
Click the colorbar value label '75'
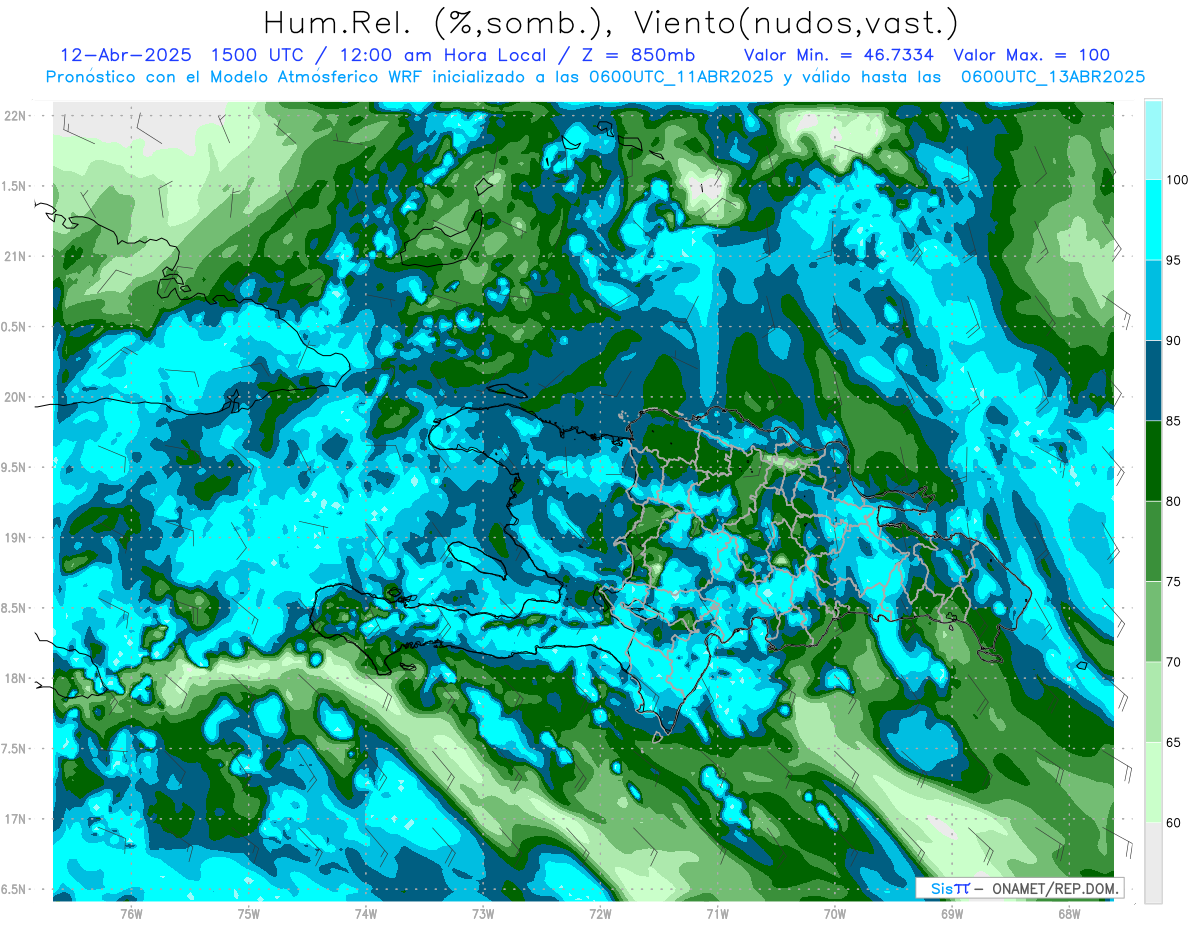1175,581
